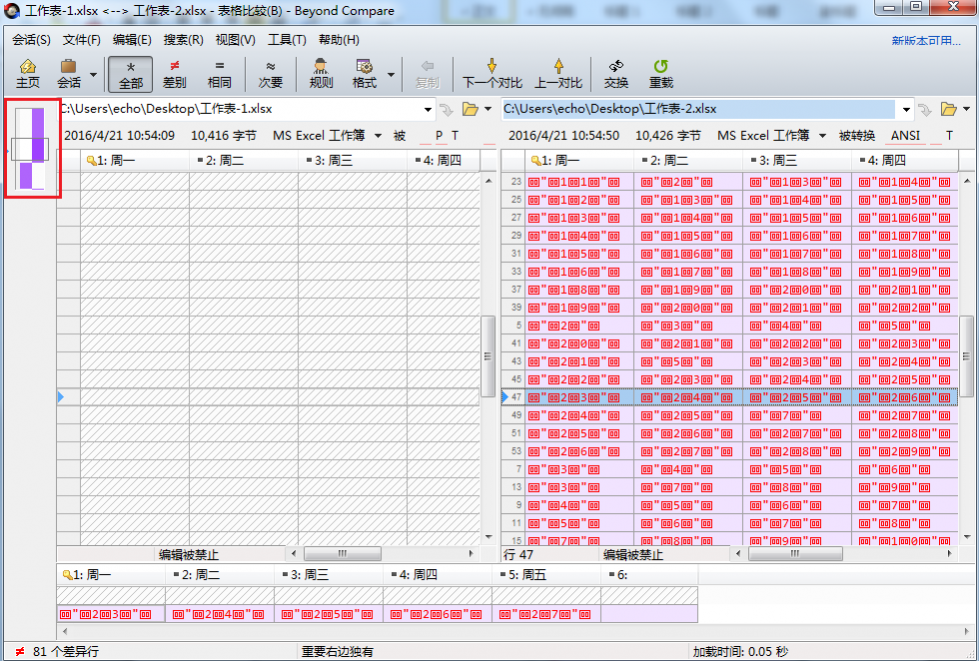This screenshot has height=661, width=979.
Task: Expand the right file path dropdown
Action: 906,109
